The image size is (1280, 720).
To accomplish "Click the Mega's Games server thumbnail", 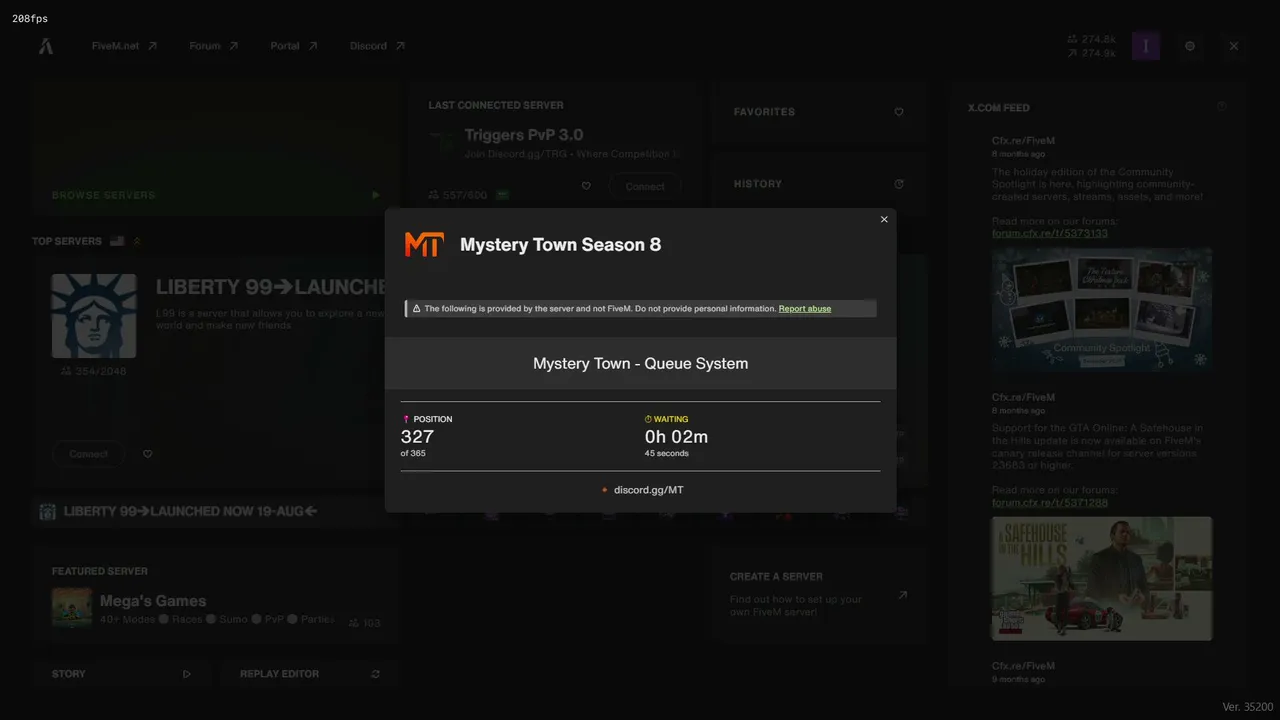I will 72,608.
